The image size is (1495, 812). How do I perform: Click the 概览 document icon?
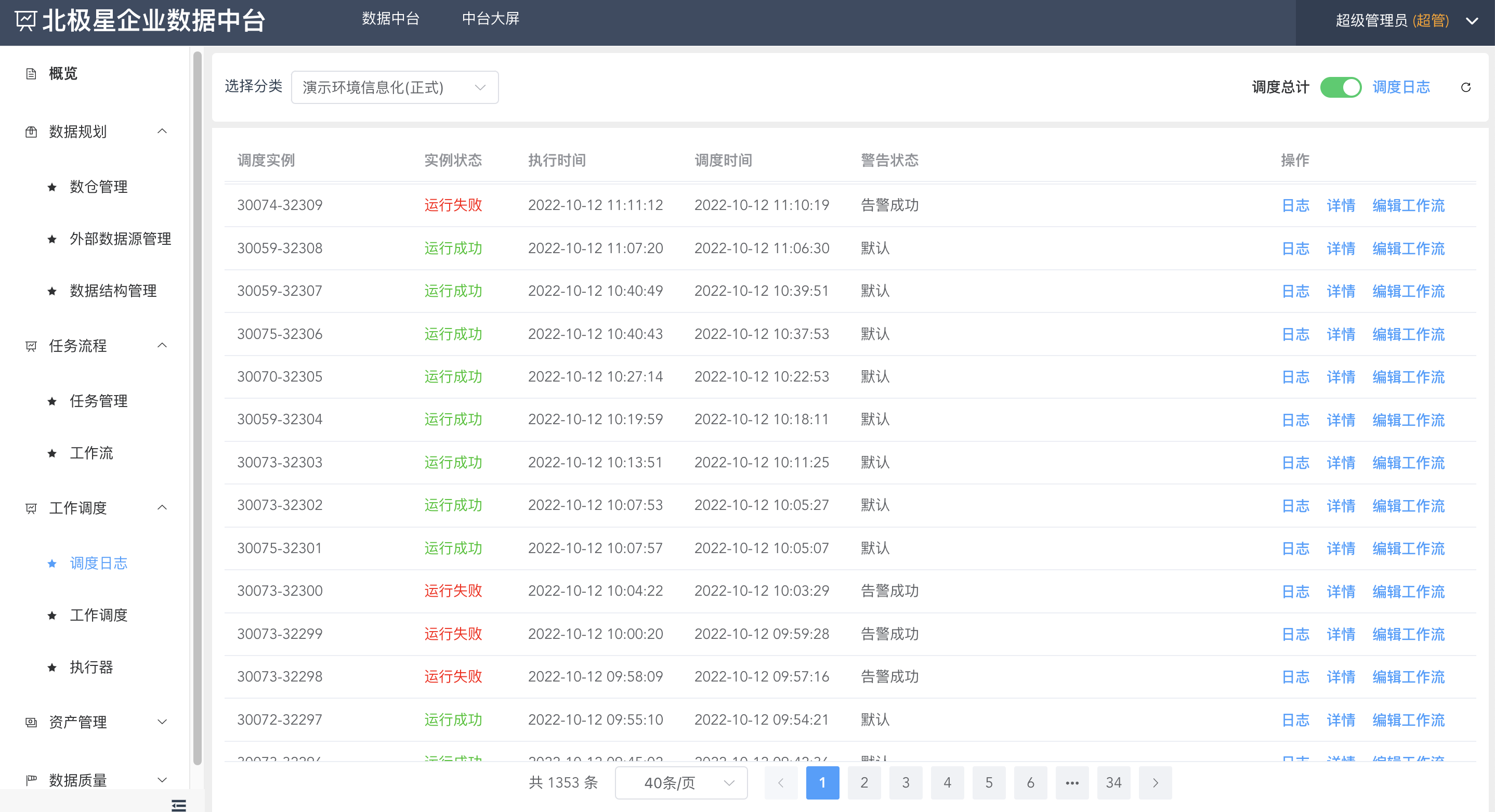tap(31, 74)
